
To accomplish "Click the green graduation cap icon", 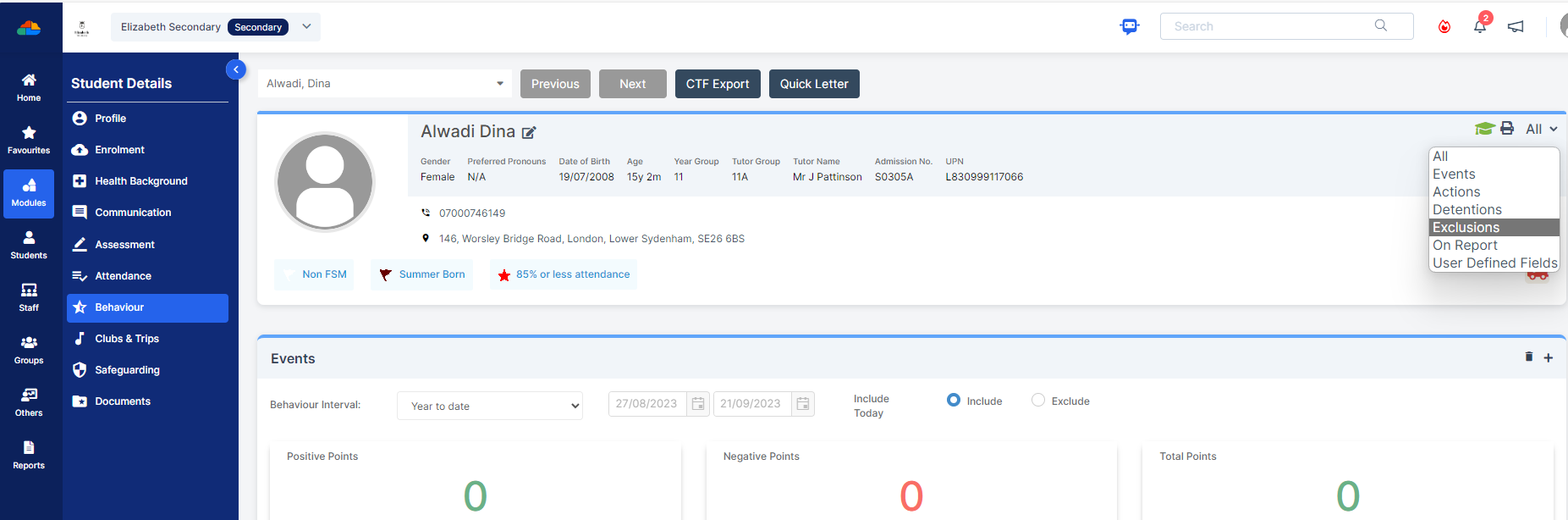I will tap(1484, 129).
